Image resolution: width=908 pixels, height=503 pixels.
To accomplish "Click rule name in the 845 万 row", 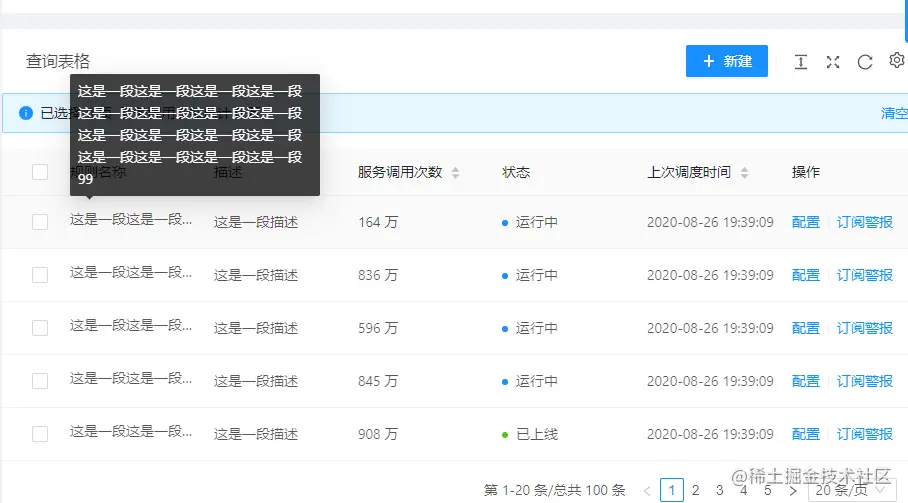I will click(x=131, y=379).
